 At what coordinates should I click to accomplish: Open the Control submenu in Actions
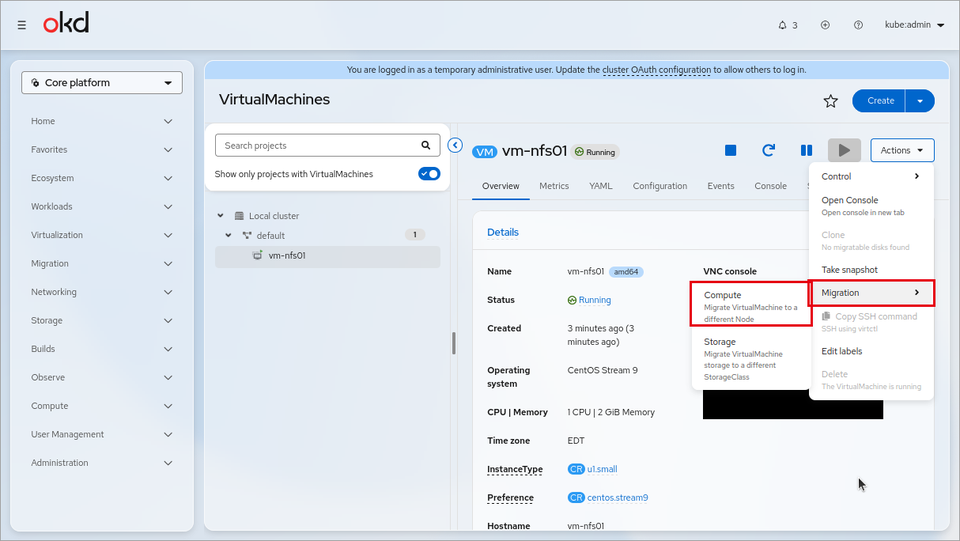(x=871, y=176)
